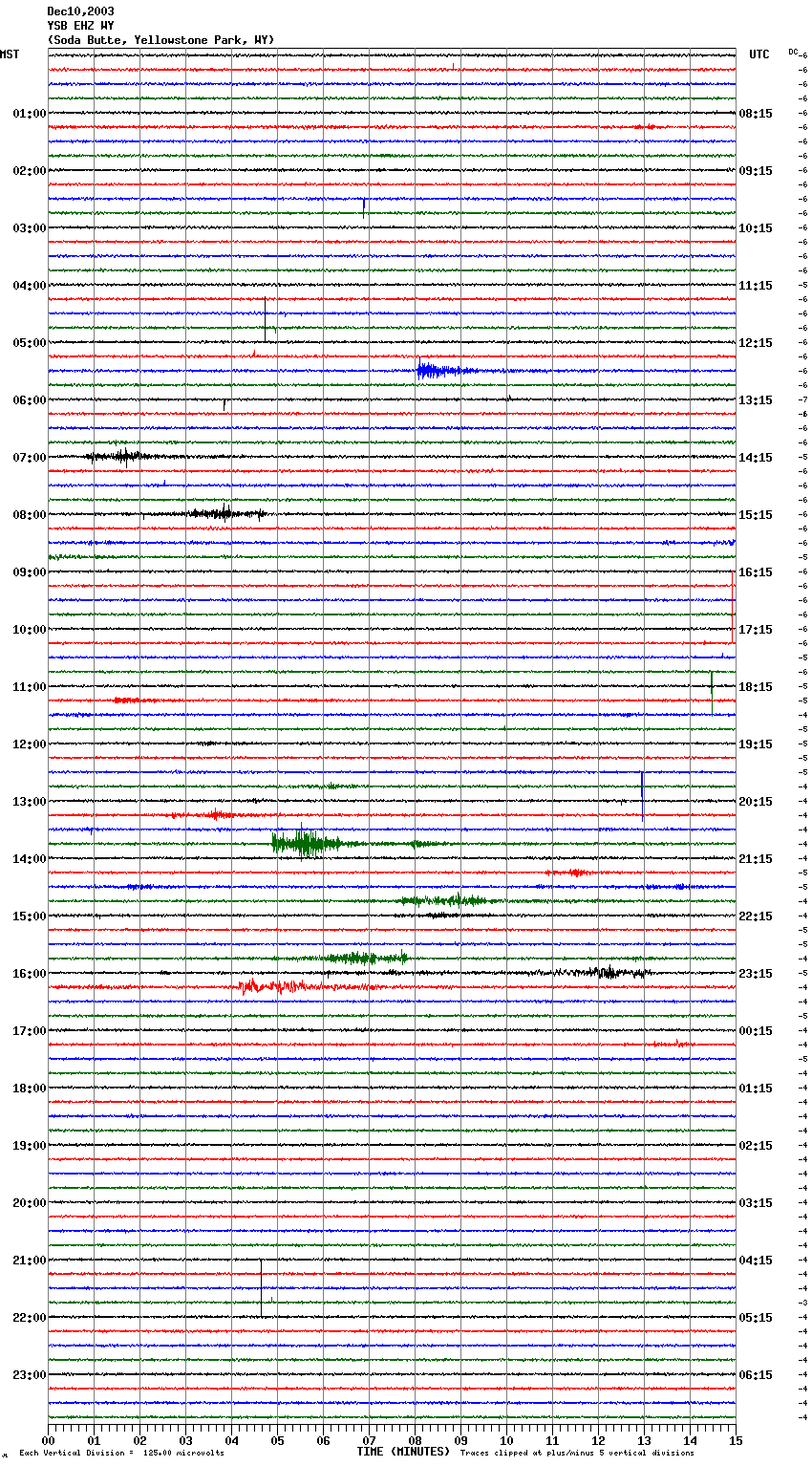Image resolution: width=812 pixels, height=1466 pixels.
Task: Click the 05 minute axis tick label
Action: point(277,1440)
